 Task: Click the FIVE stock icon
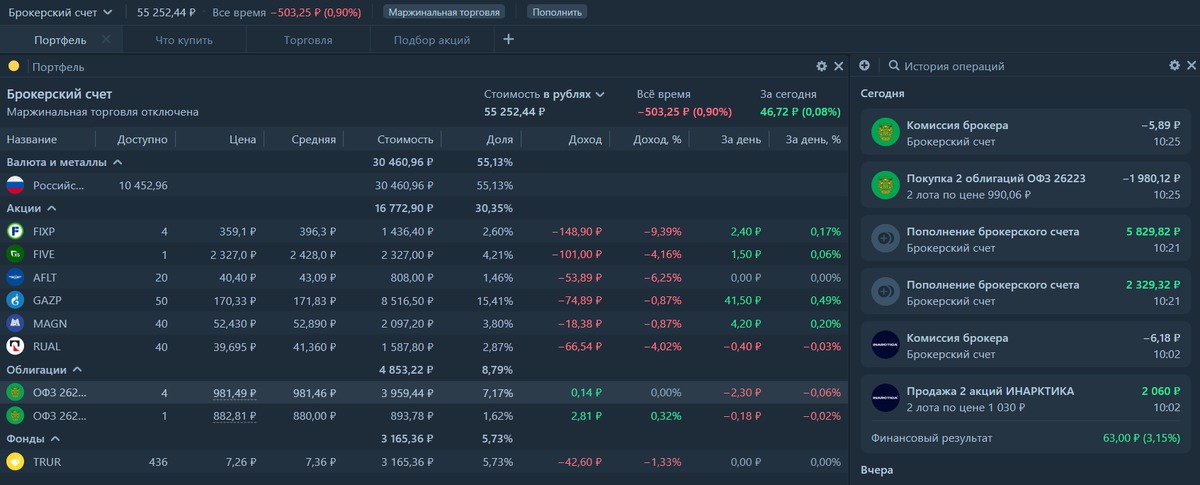coord(15,254)
